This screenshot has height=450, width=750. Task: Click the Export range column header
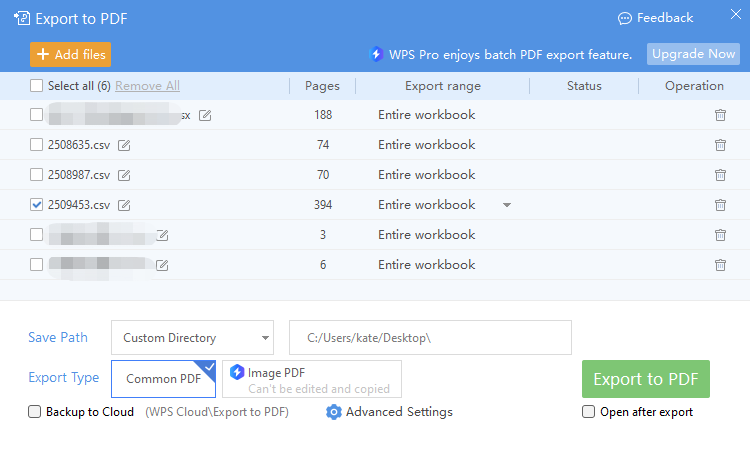click(x=443, y=86)
